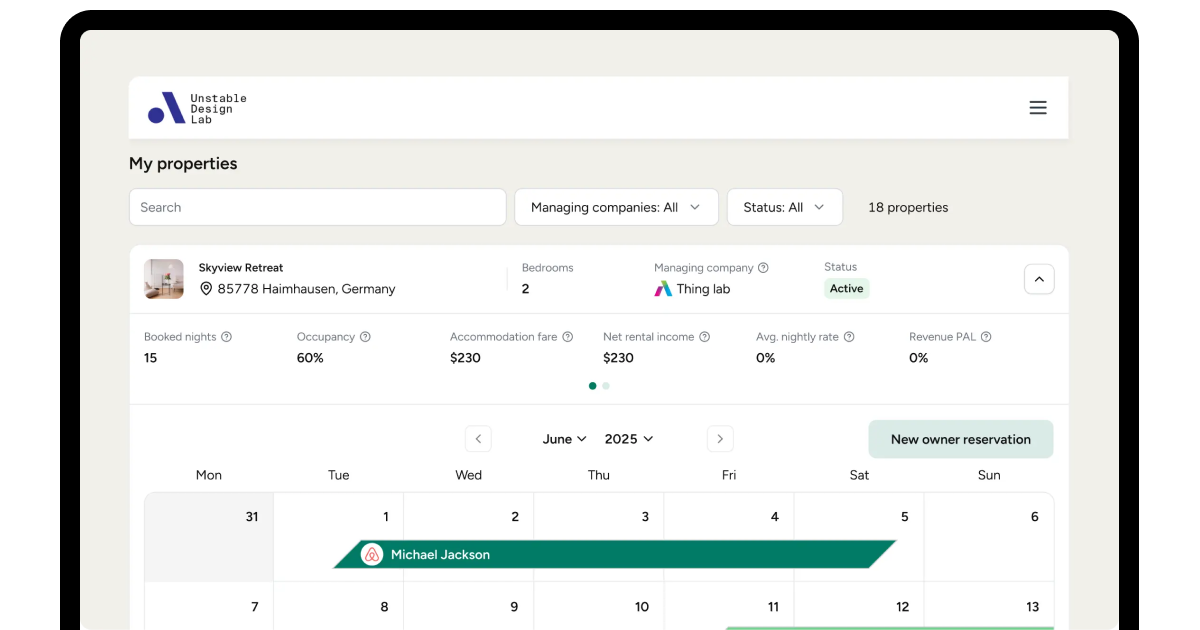Click the Search input field

click(x=317, y=207)
